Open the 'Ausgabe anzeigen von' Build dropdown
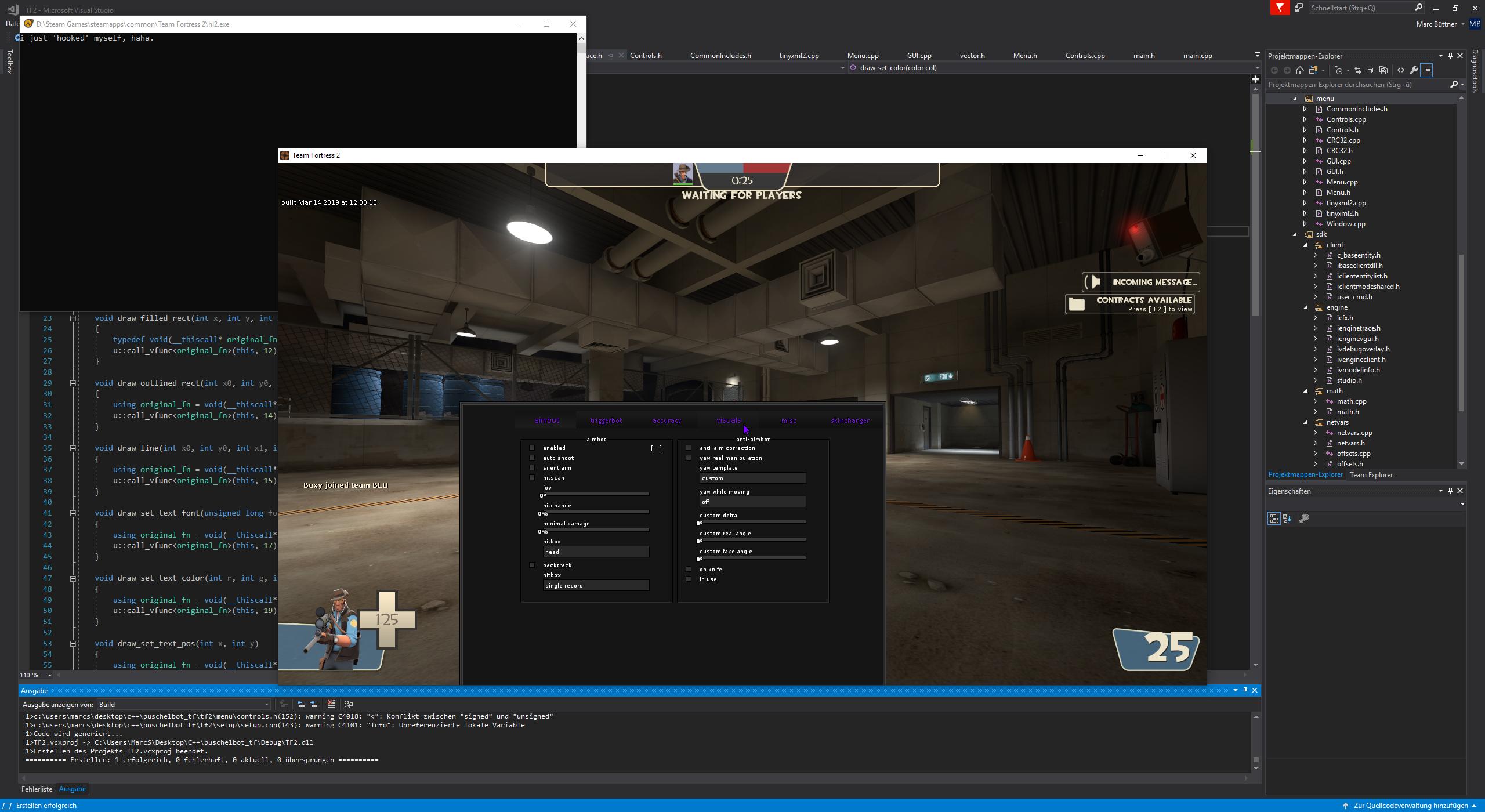The image size is (1485, 812). pyautogui.click(x=266, y=704)
